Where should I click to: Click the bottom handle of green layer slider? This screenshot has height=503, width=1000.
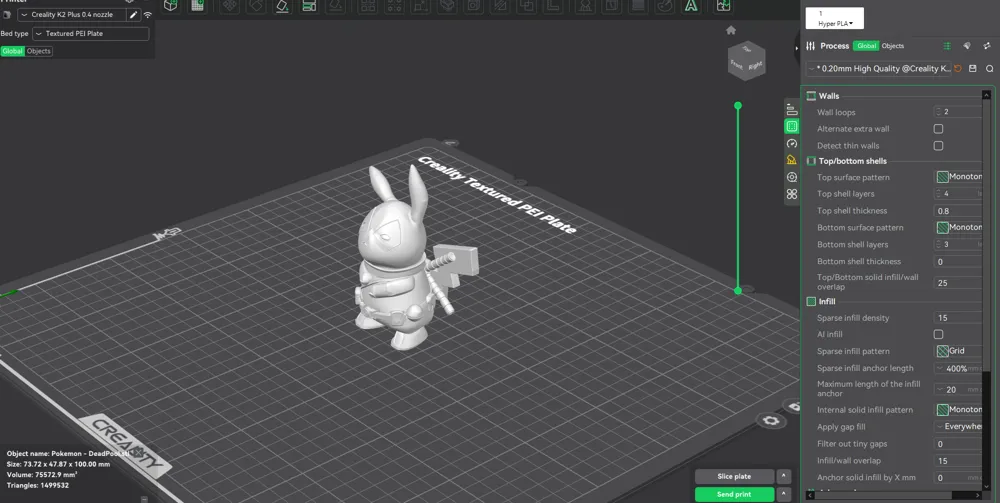pyautogui.click(x=738, y=291)
